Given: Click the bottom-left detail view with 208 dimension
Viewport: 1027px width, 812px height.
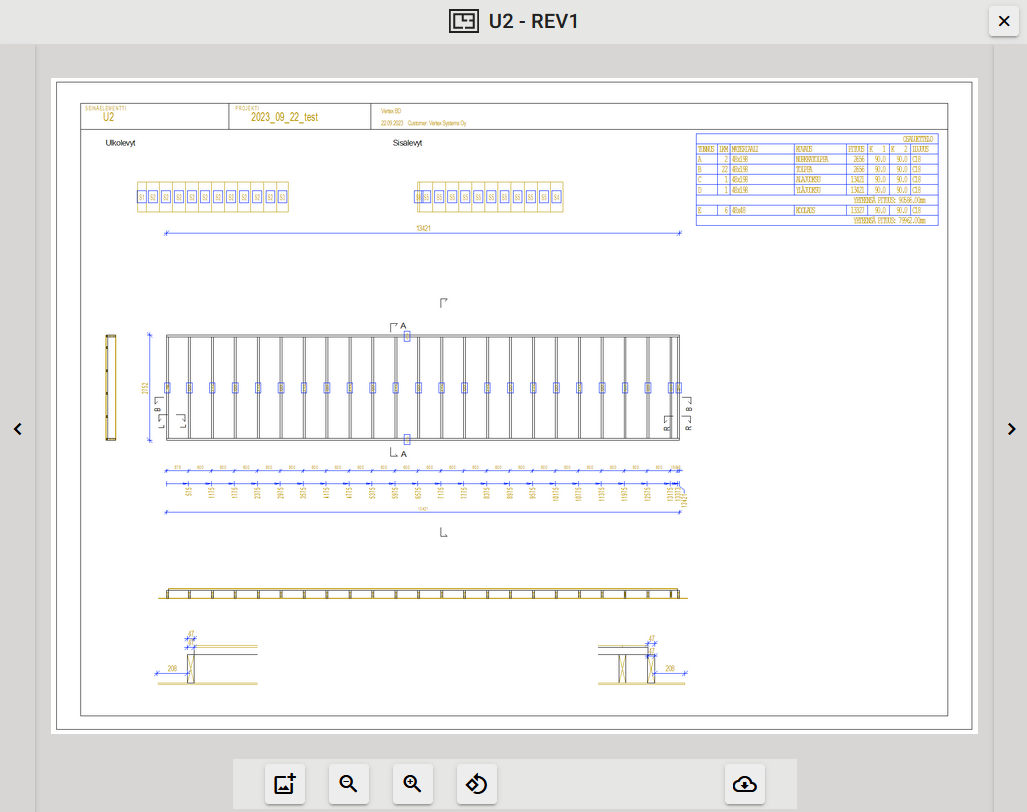Looking at the screenshot, I should pos(208,660).
